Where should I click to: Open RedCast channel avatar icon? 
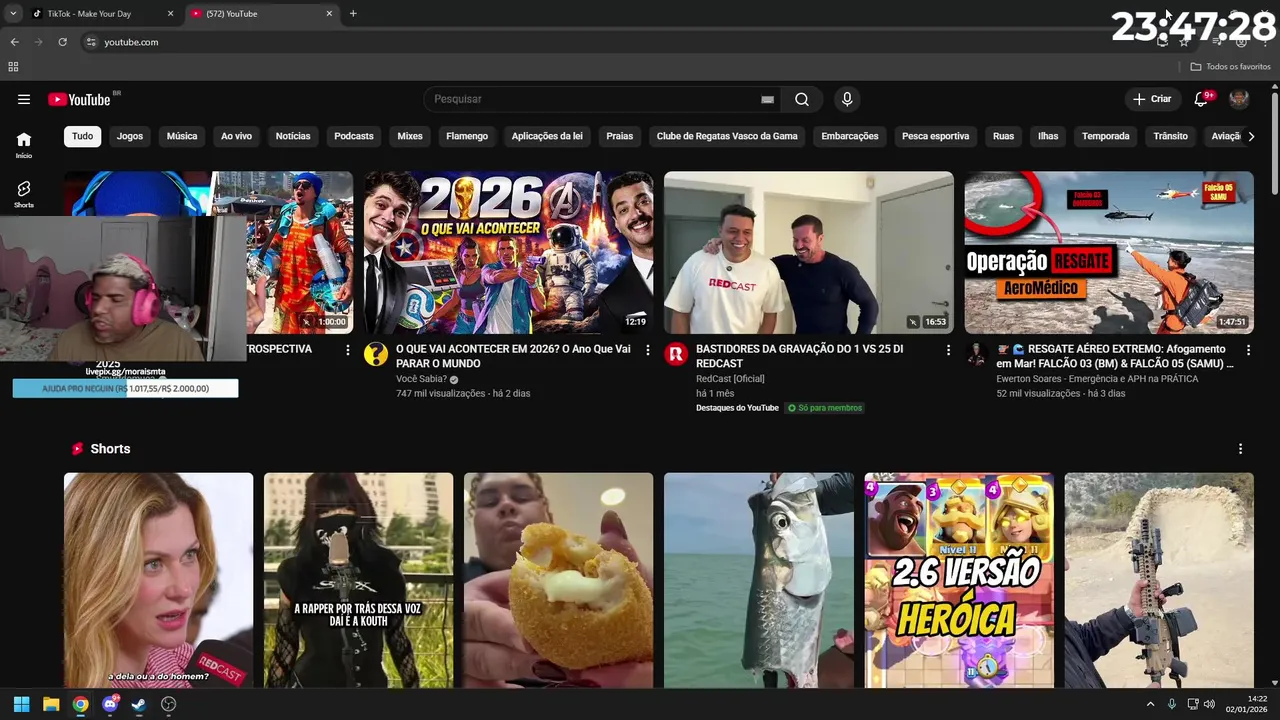pyautogui.click(x=676, y=354)
